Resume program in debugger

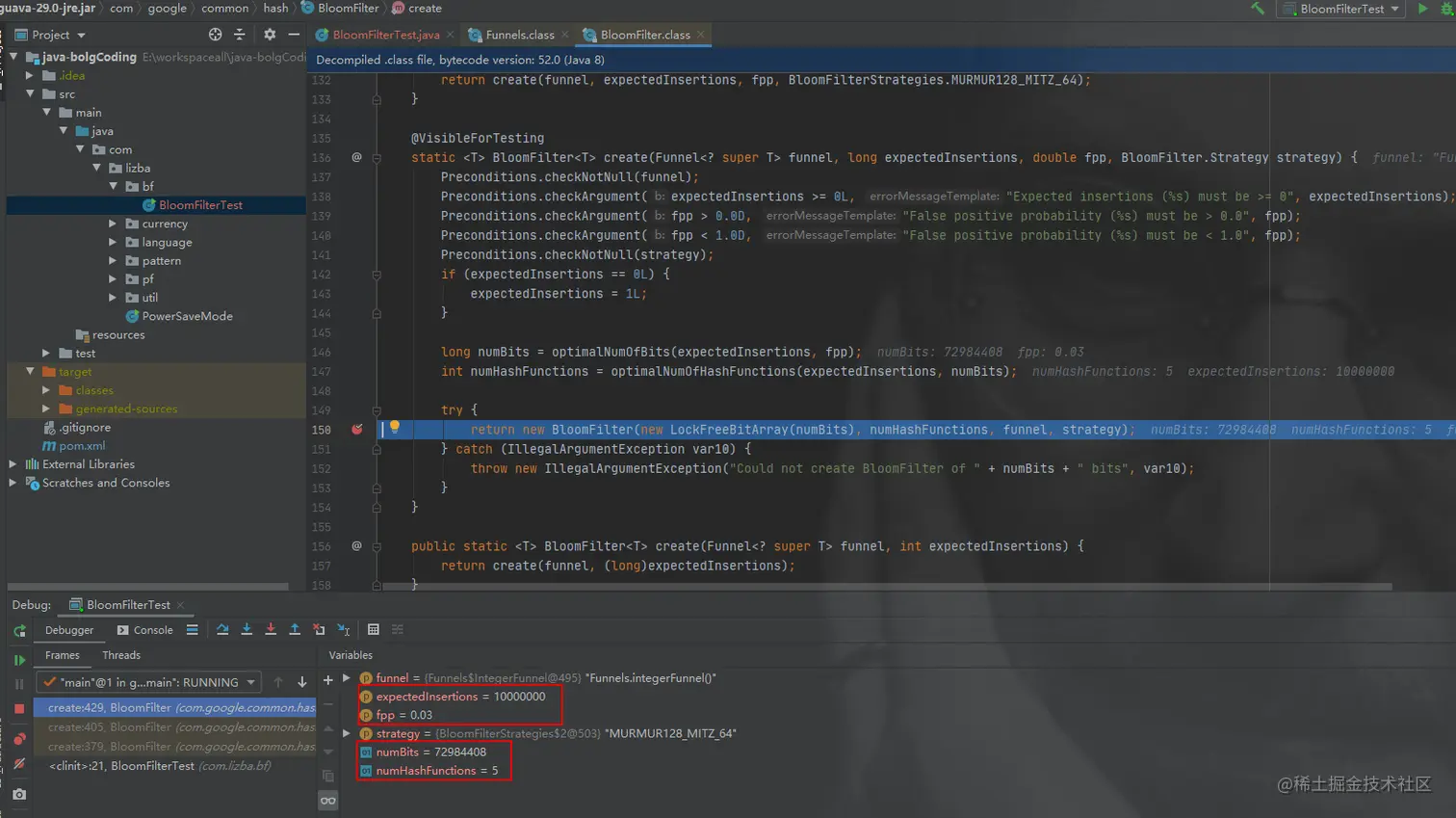(x=19, y=661)
